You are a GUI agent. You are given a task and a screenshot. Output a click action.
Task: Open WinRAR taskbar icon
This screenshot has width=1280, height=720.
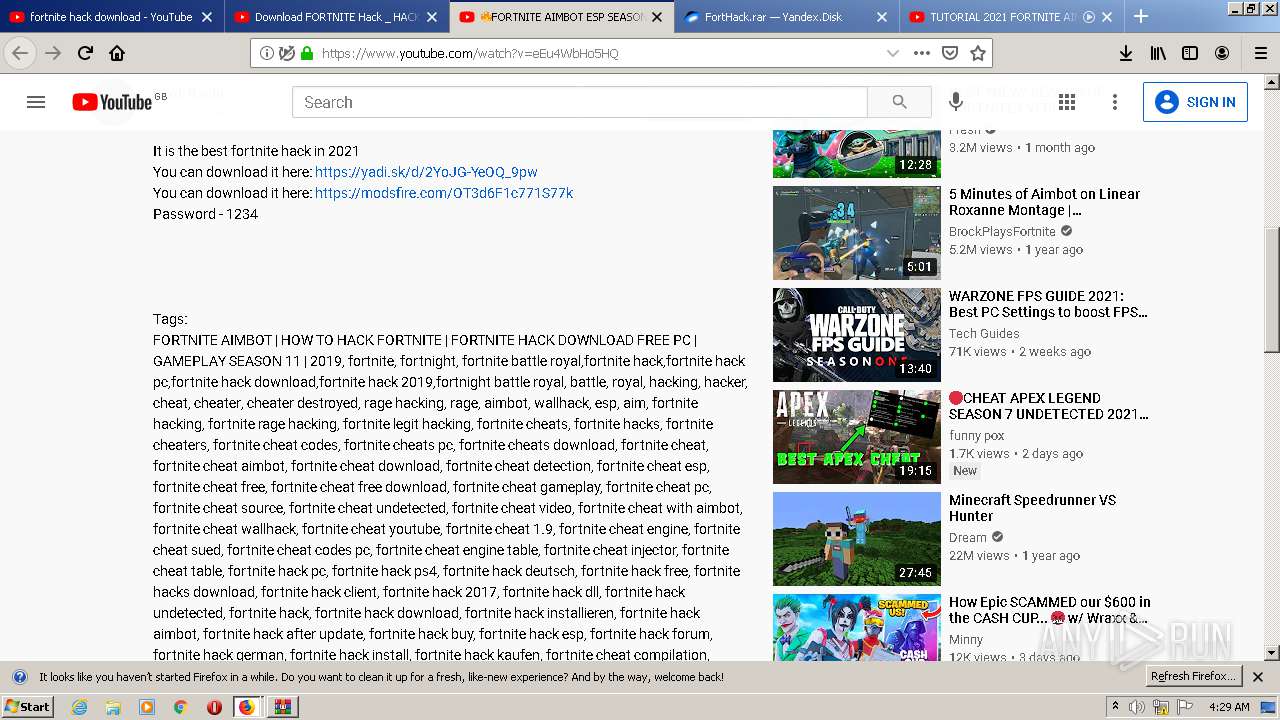282,707
